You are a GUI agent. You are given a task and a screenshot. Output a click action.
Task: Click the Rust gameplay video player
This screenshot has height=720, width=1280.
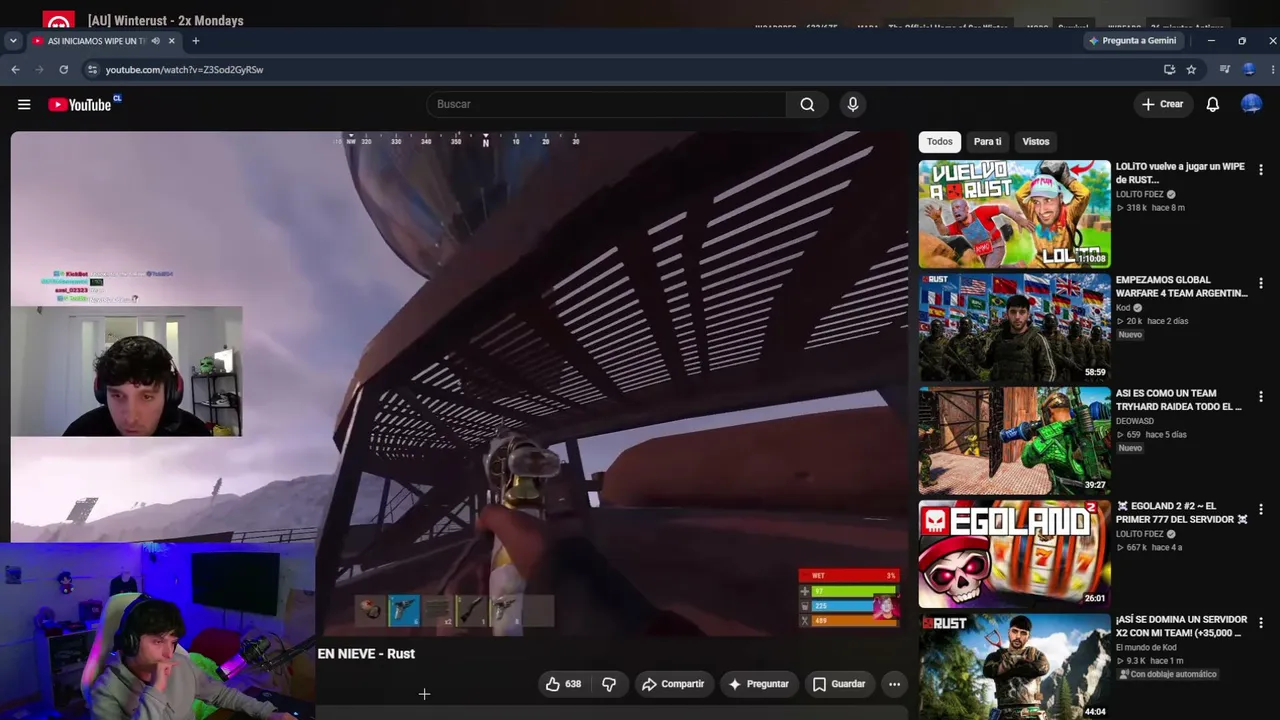point(459,383)
